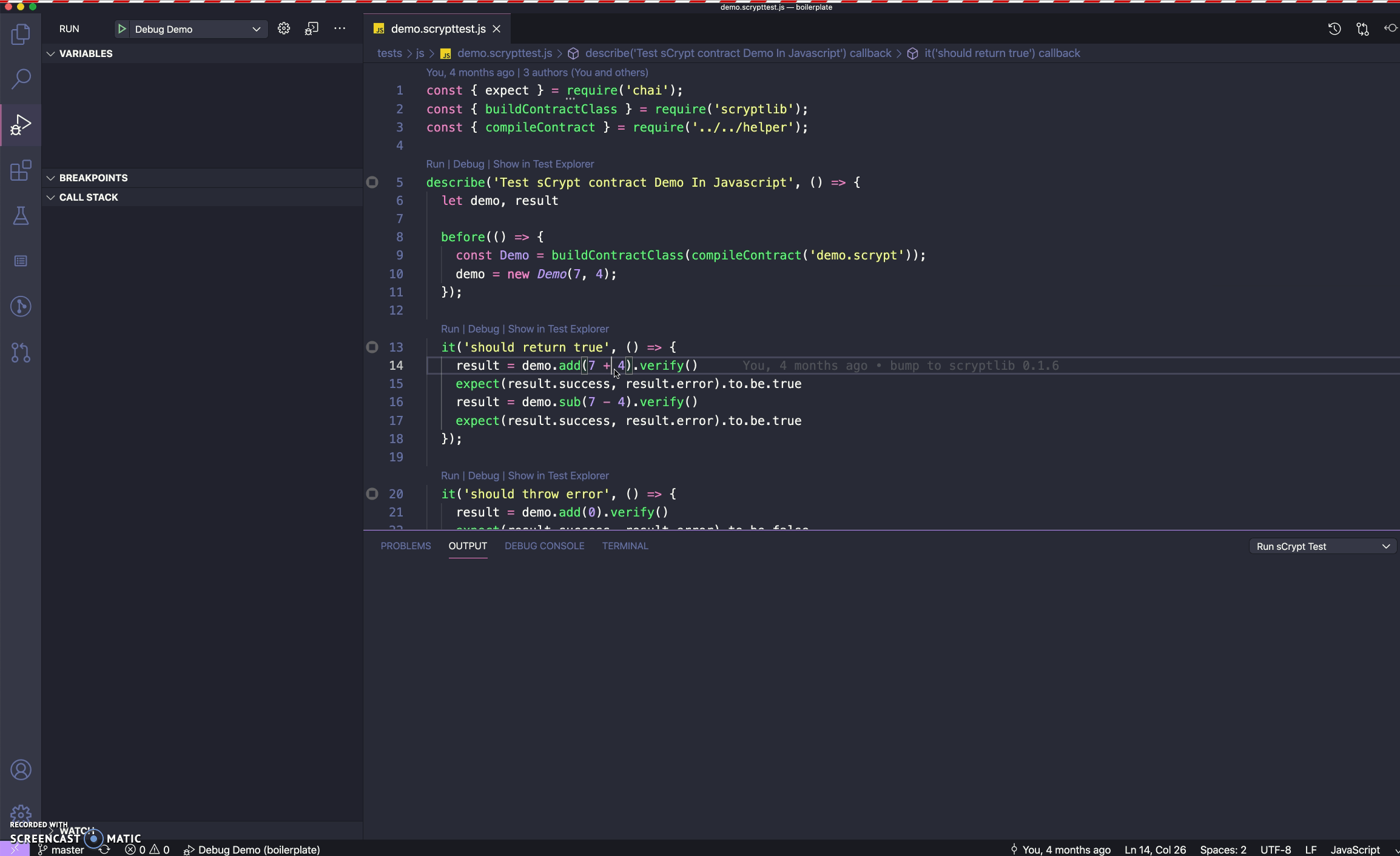
Task: Open the Search view
Action: pyautogui.click(x=21, y=79)
